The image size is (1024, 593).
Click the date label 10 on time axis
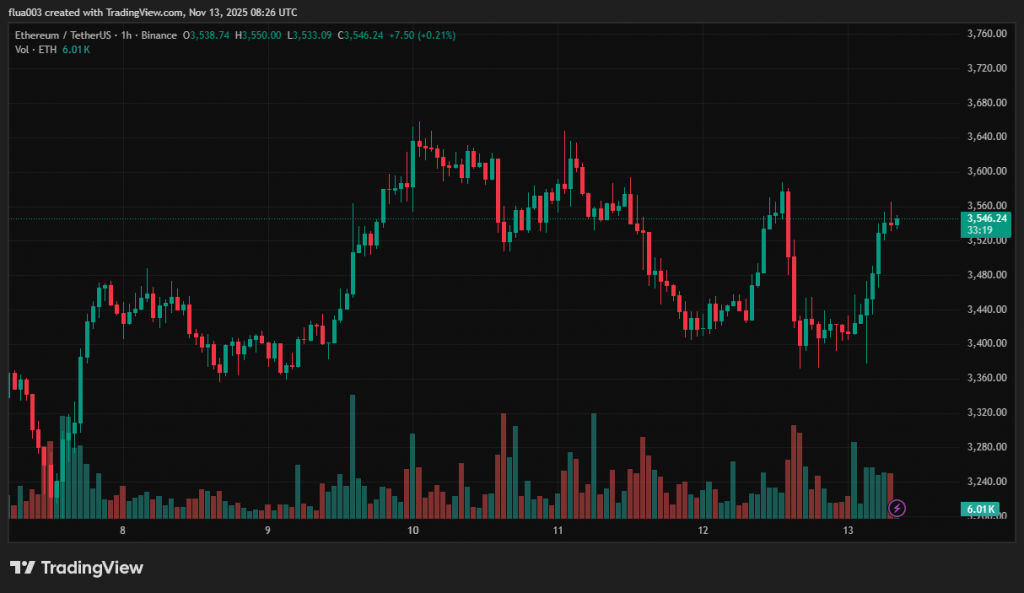click(412, 530)
